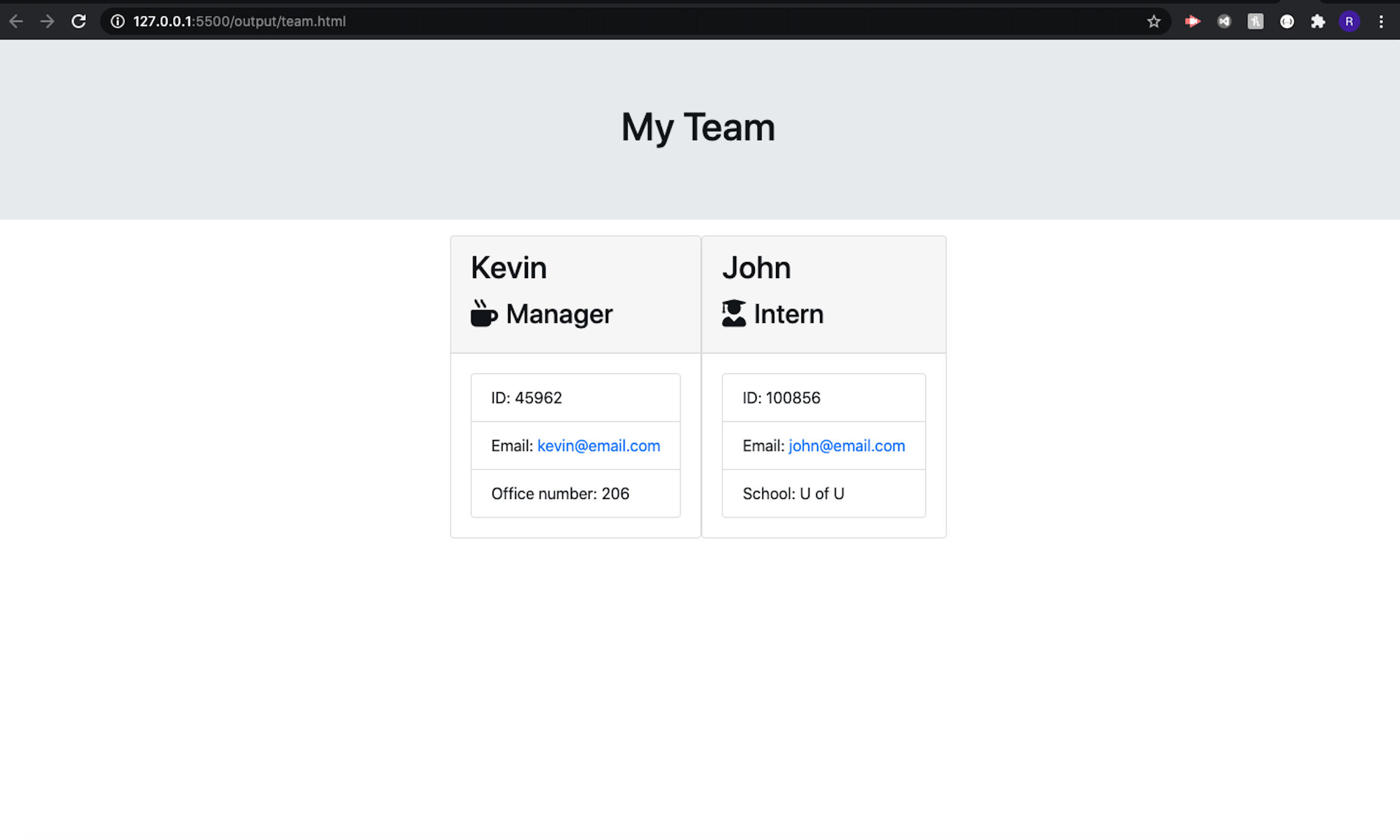Viewport: 1400px width, 840px height.
Task: Click the curly braces extension icon
Action: (x=1287, y=22)
